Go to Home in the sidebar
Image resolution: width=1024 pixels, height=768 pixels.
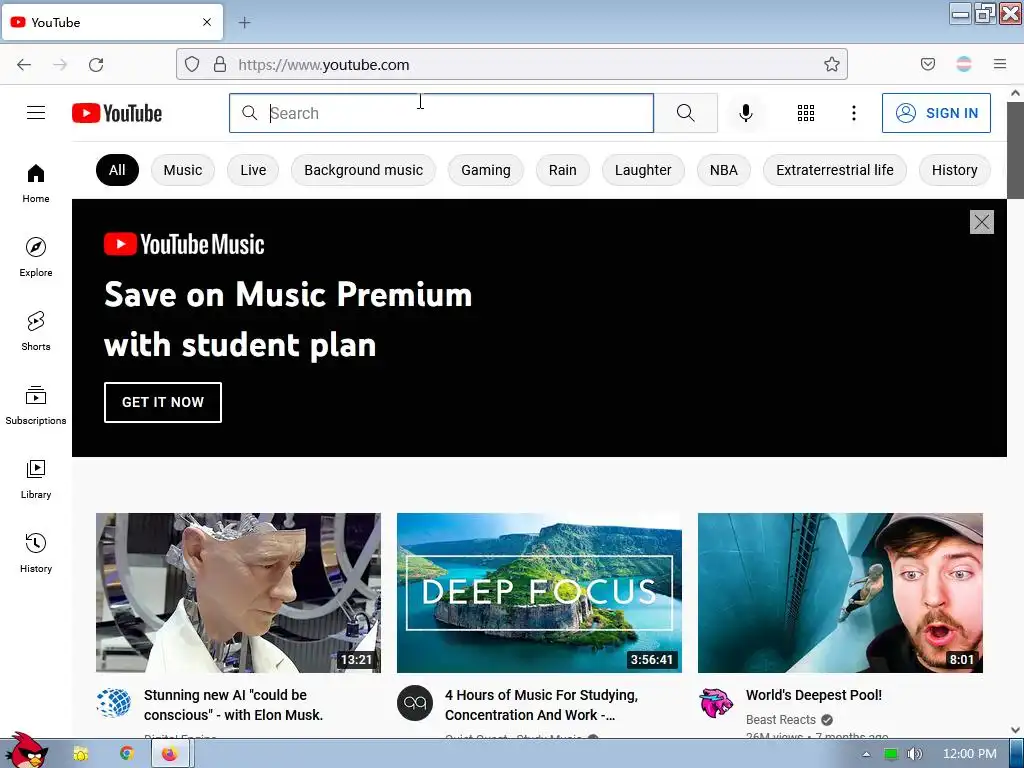click(36, 184)
